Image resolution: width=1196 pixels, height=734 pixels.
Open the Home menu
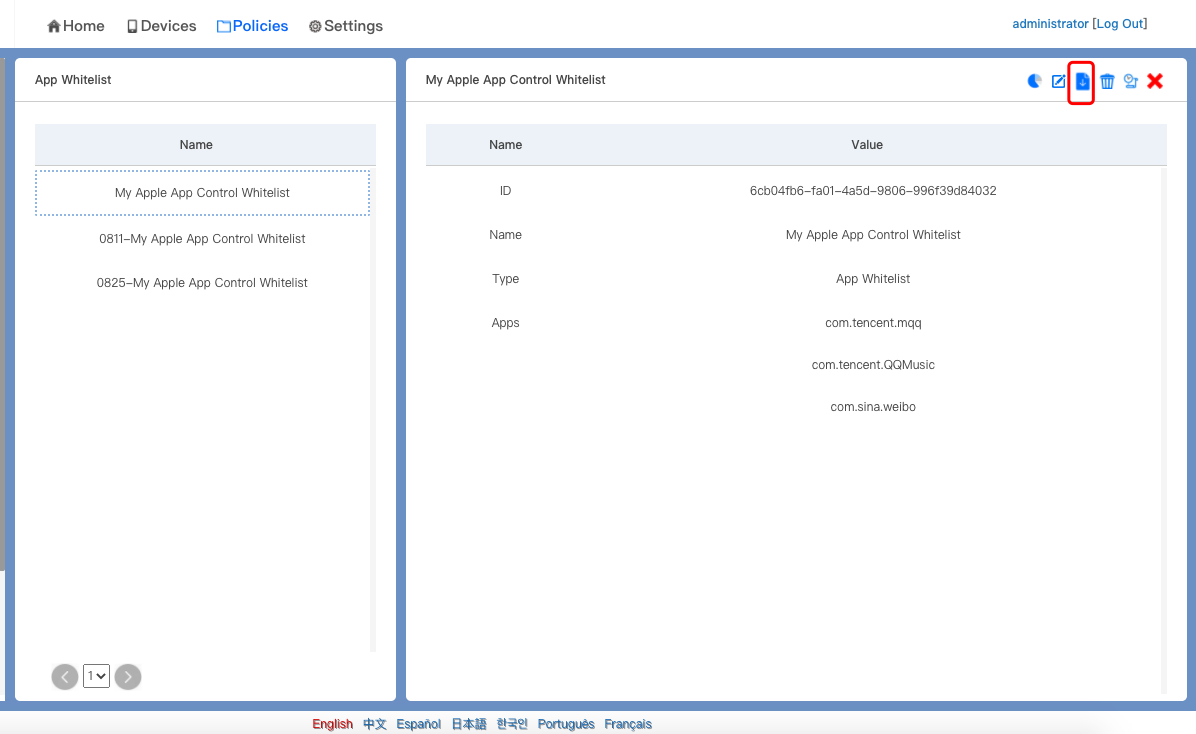click(76, 26)
